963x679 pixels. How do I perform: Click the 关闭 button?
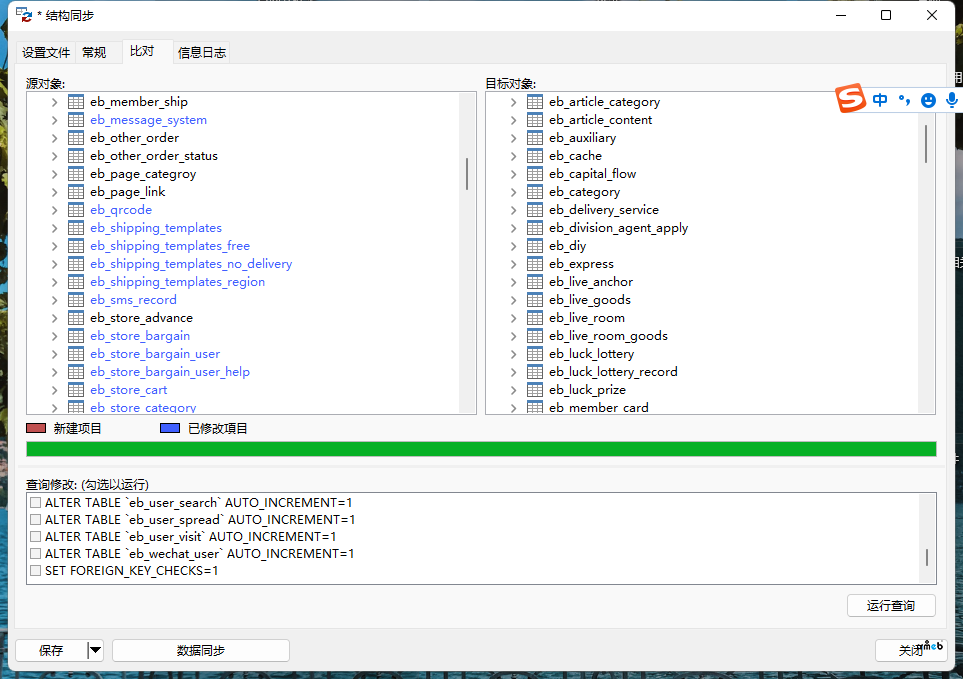coord(911,650)
